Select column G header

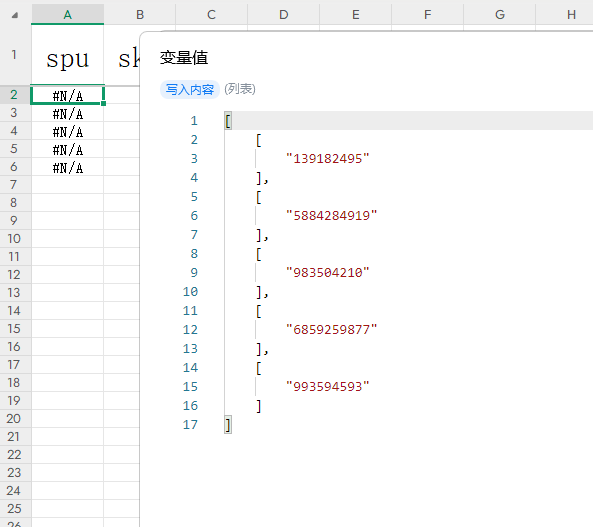point(500,14)
